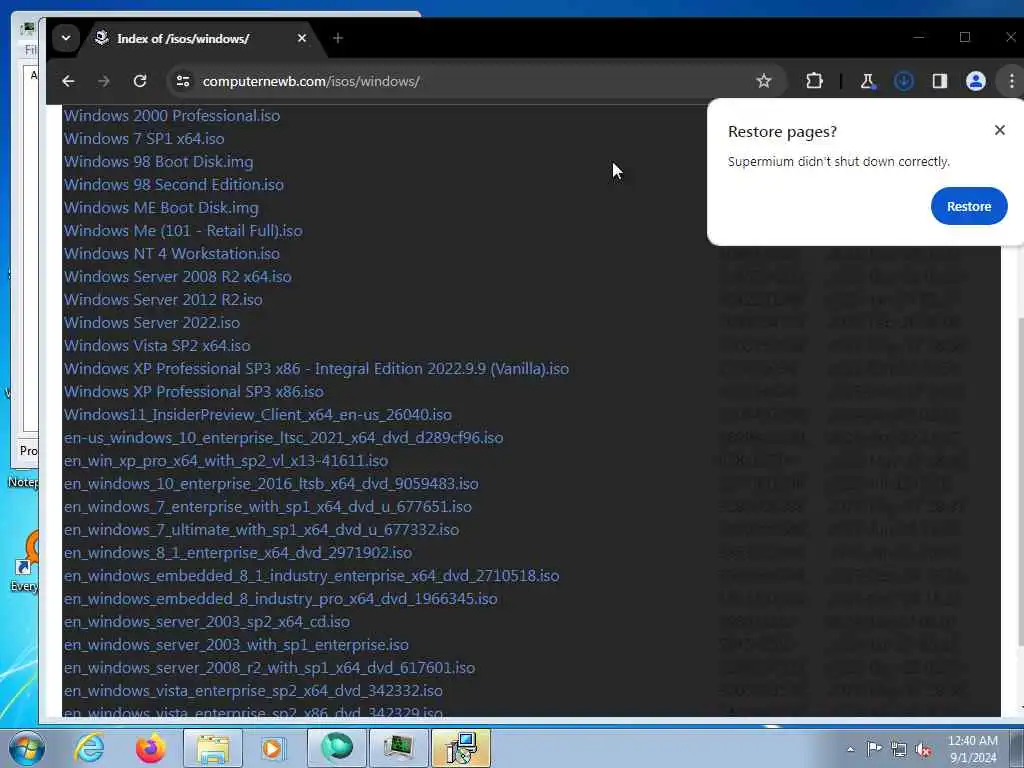Select the Index of /isos/windows/ tab
The image size is (1024, 768).
(x=196, y=39)
